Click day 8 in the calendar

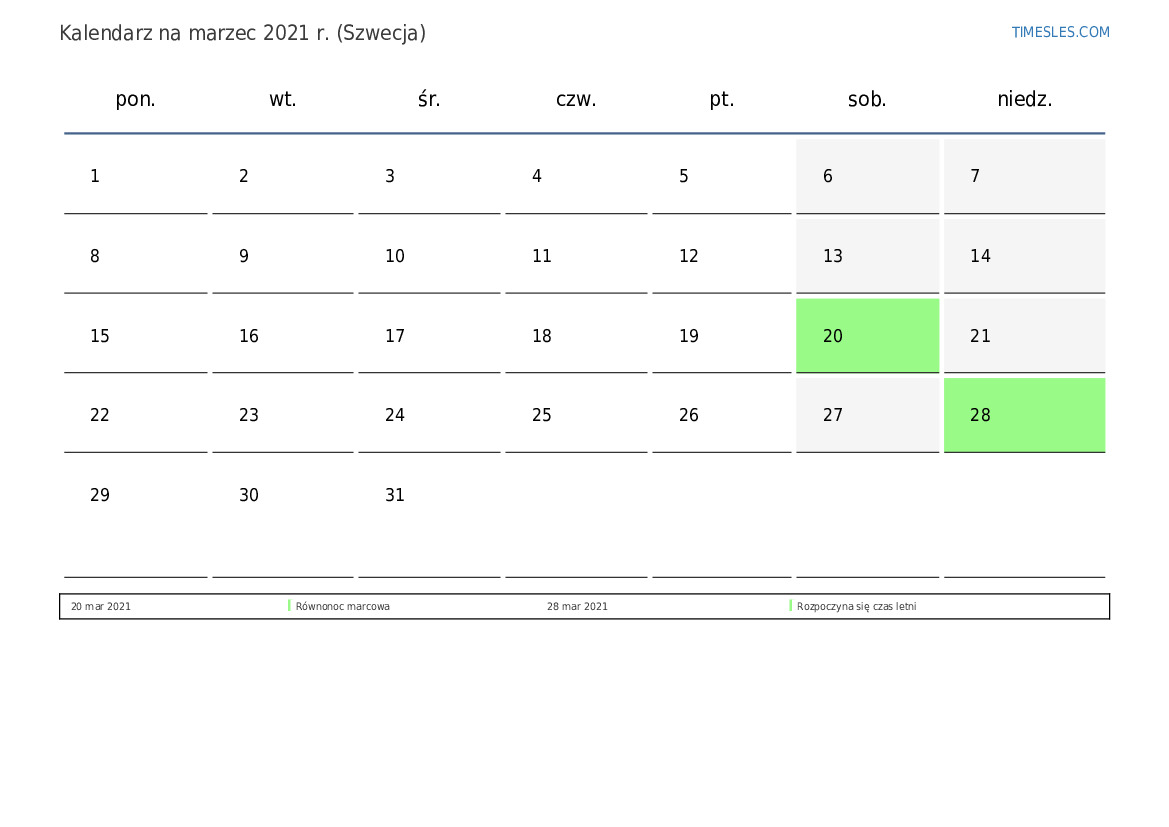click(136, 256)
